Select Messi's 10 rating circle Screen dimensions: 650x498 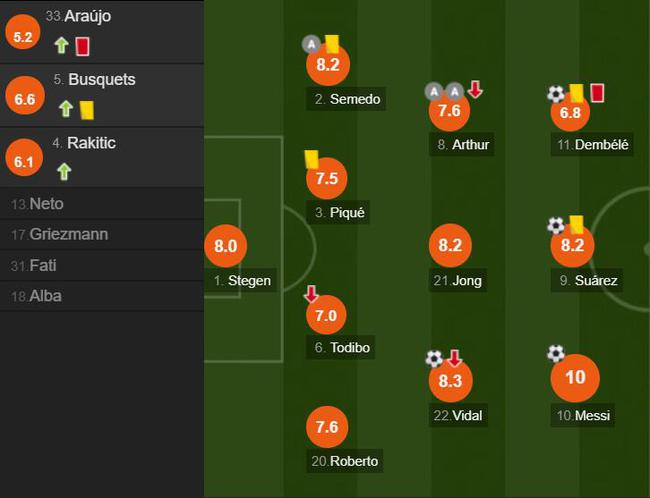point(575,377)
